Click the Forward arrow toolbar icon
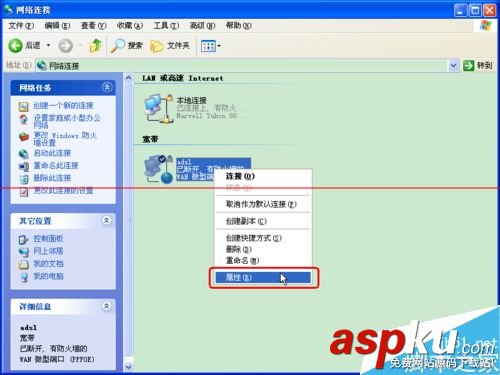Viewport: 500px width, 375px height. [65, 46]
